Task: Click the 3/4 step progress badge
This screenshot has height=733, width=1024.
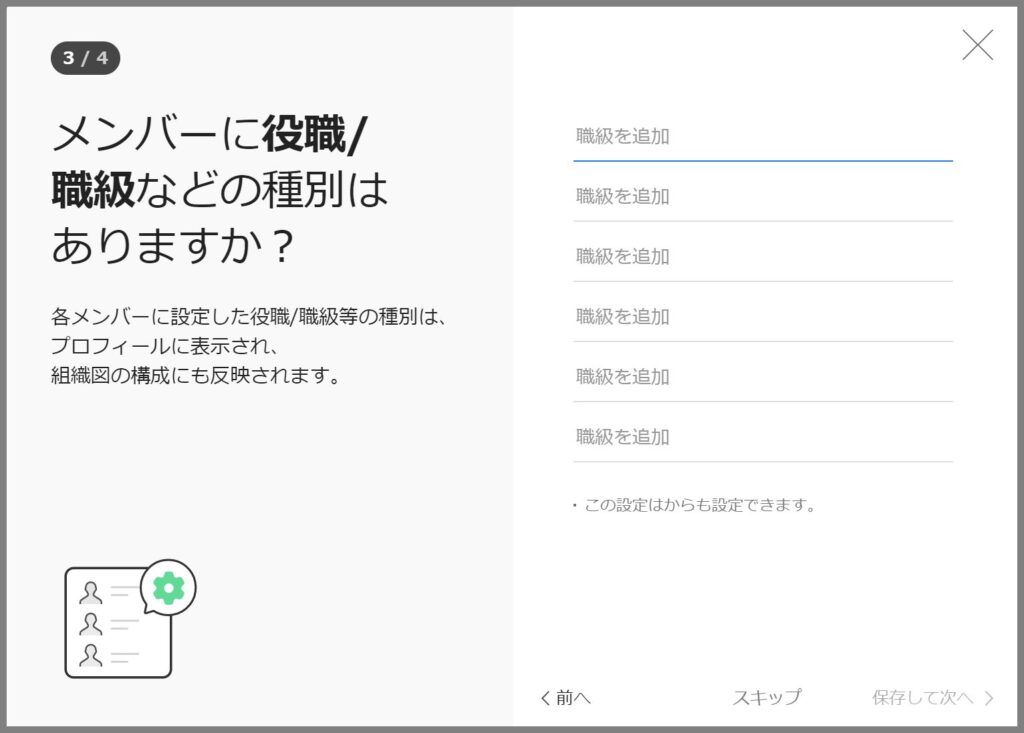Action: click(x=86, y=58)
